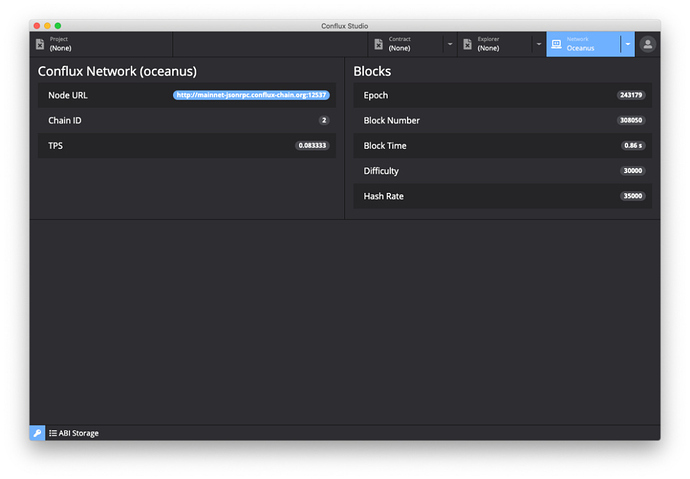The image size is (690, 479).
Task: Click the Epoch value badge
Action: coord(631,95)
